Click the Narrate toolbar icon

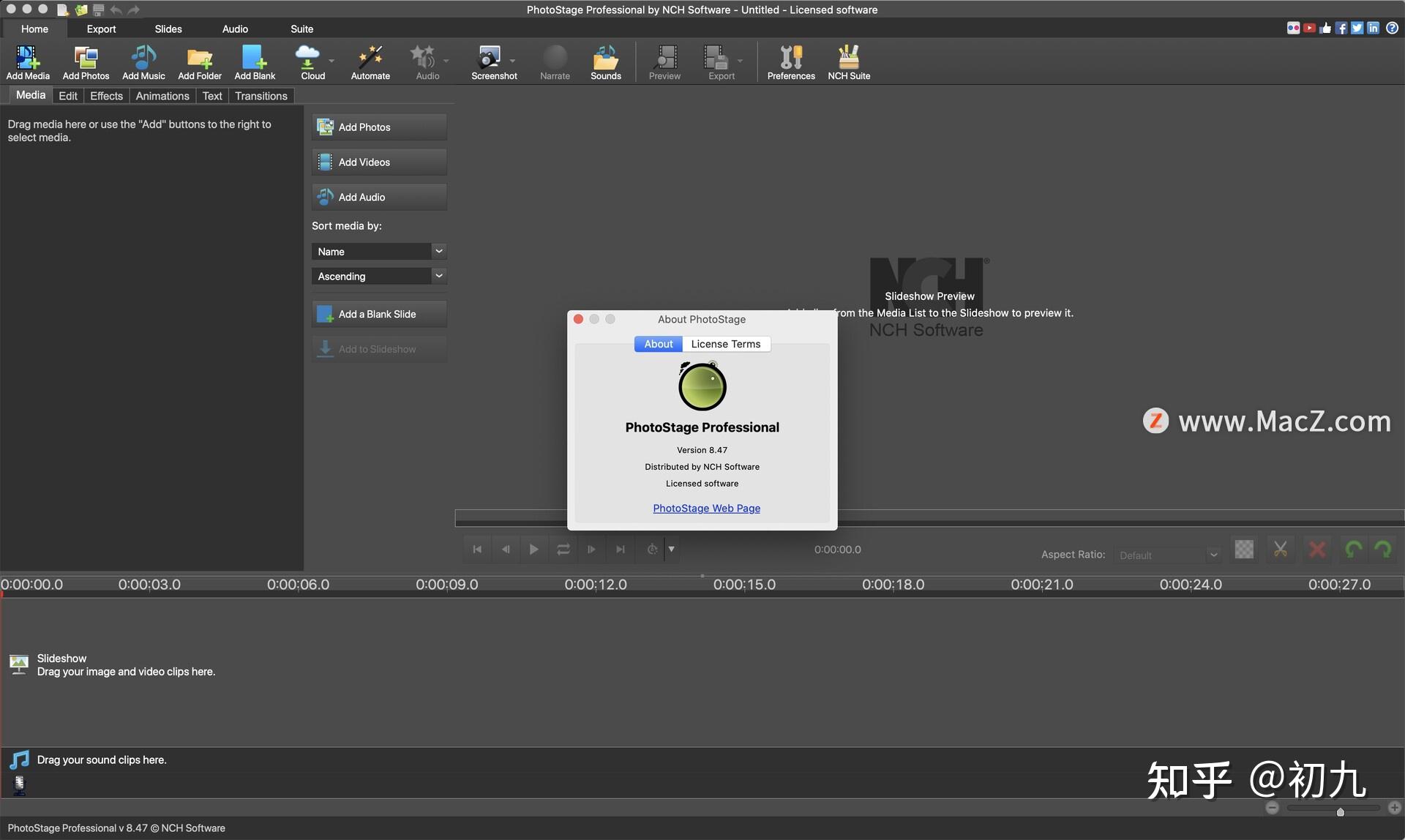555,62
